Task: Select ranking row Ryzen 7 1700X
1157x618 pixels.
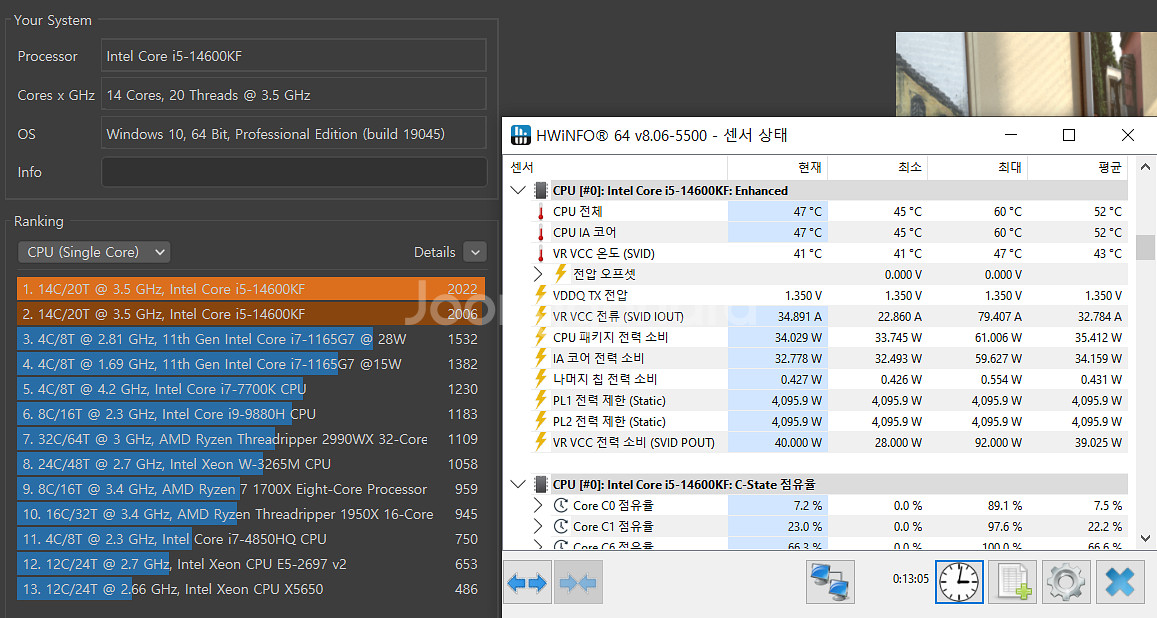Action: tap(251, 489)
